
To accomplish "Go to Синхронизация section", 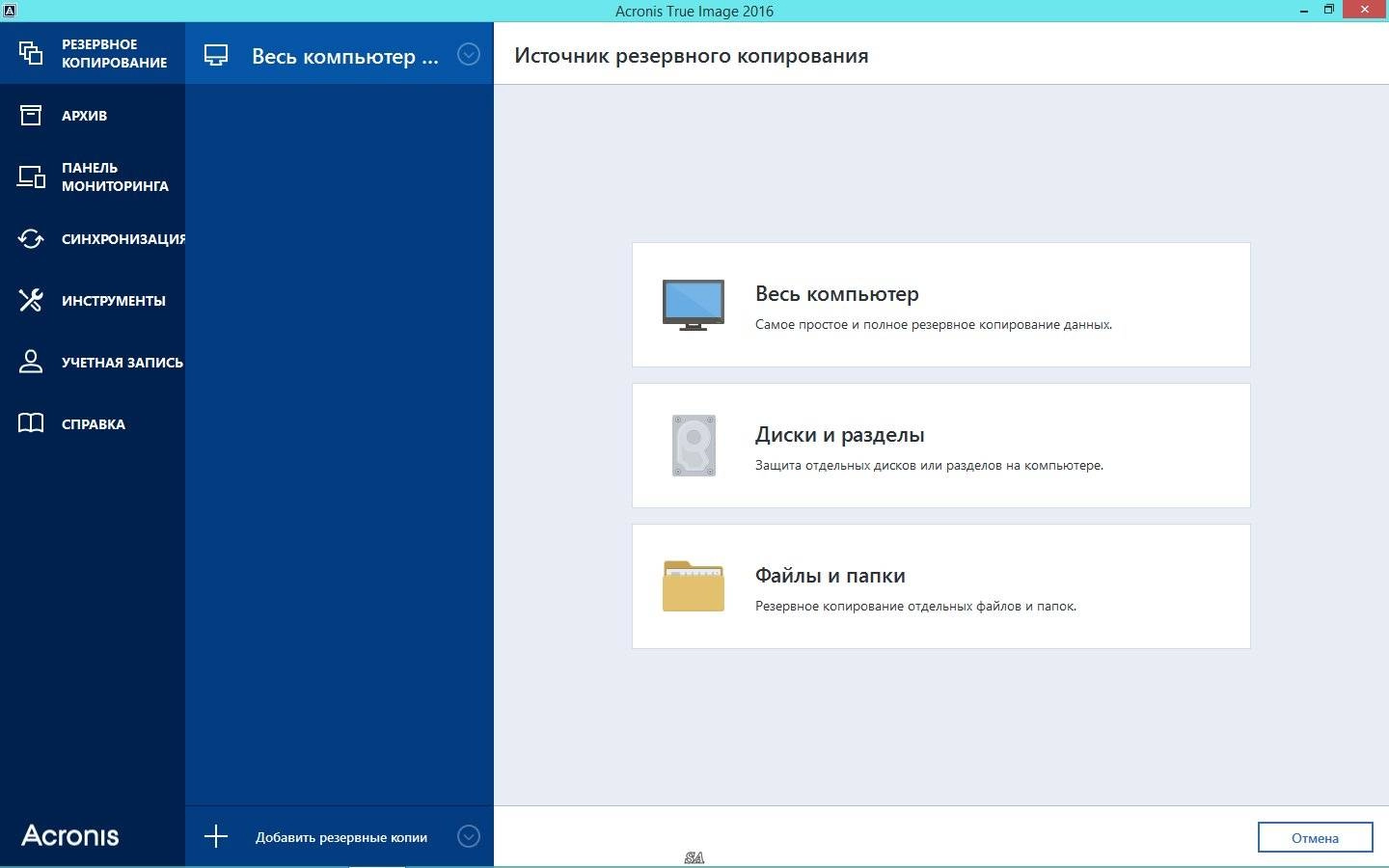I will tap(93, 238).
